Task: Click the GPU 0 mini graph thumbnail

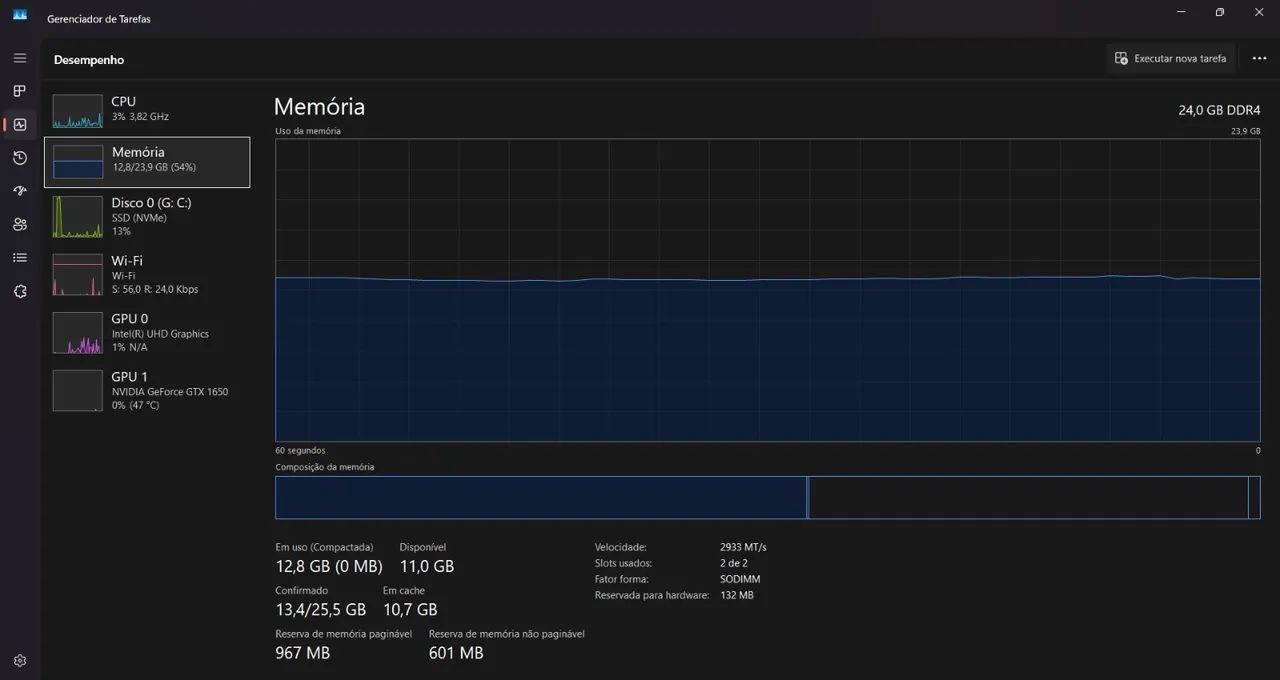Action: [78, 333]
